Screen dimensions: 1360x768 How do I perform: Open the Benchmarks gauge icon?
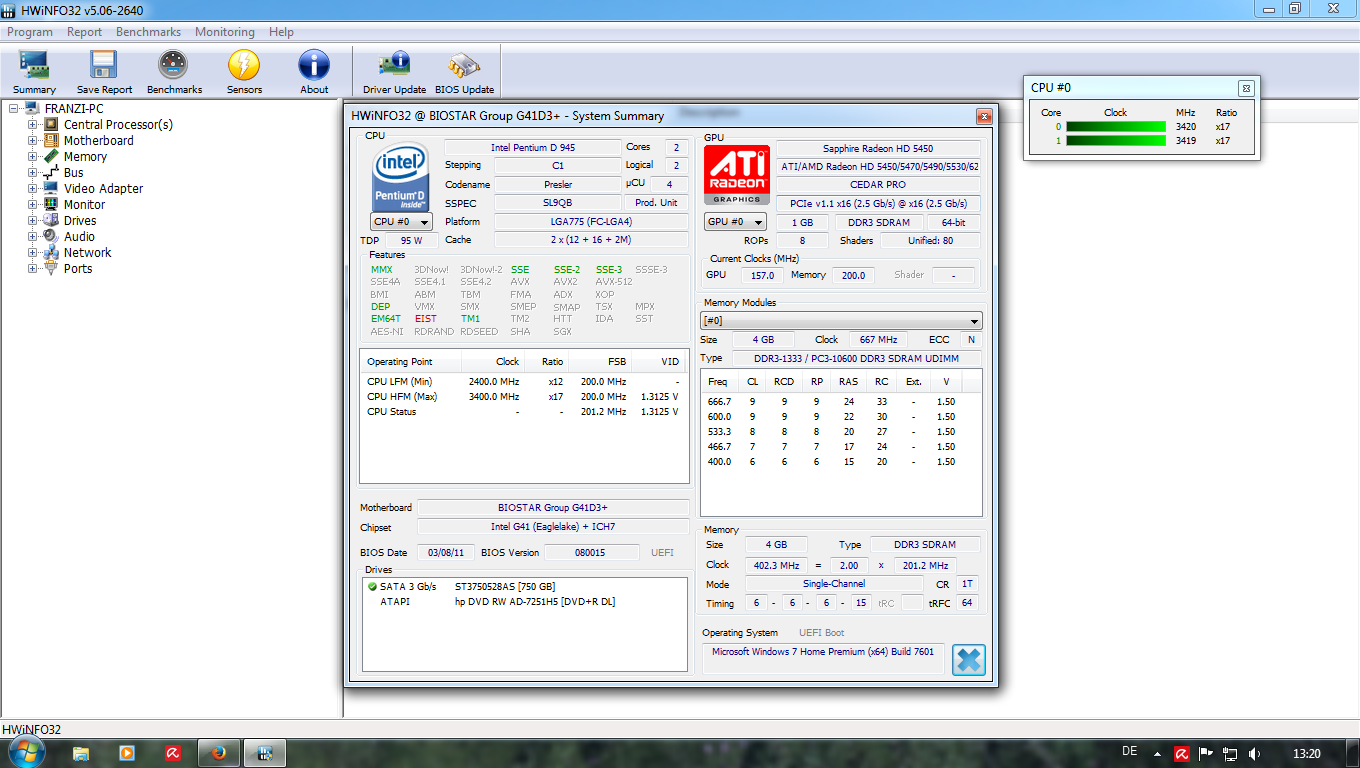click(x=174, y=72)
